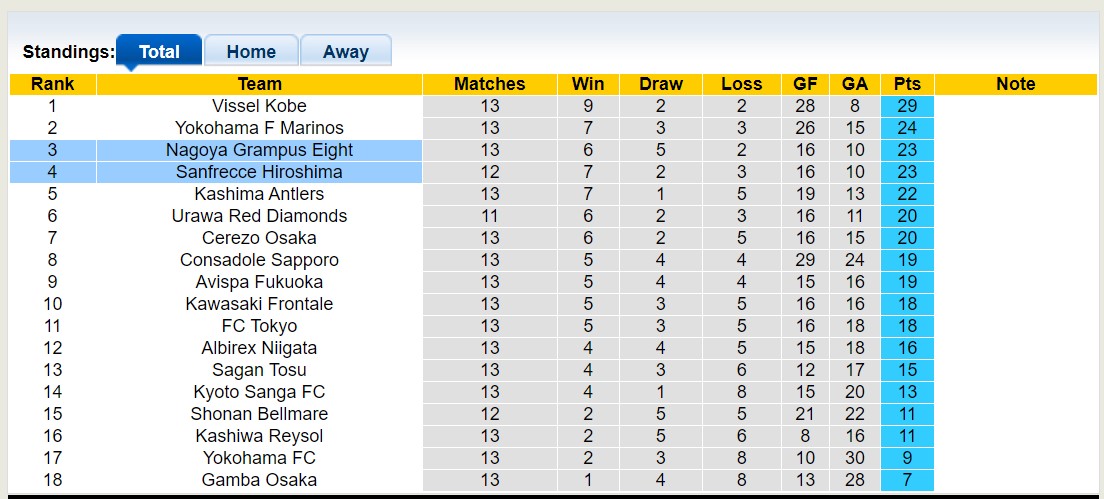
Task: Open the Away standings tab
Action: tap(345, 52)
